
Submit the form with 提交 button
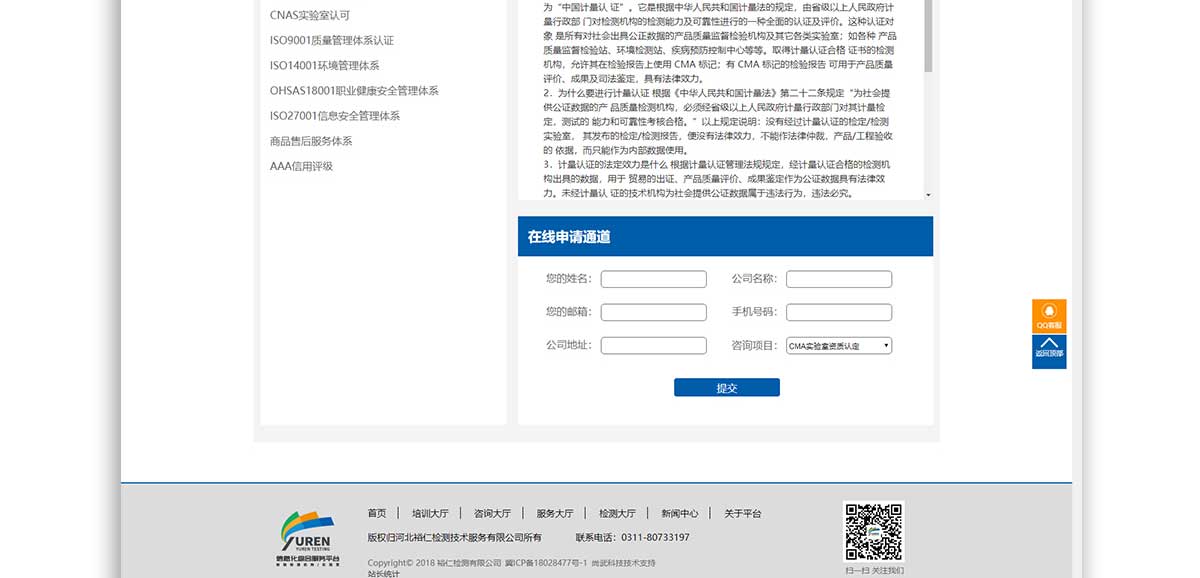point(726,388)
